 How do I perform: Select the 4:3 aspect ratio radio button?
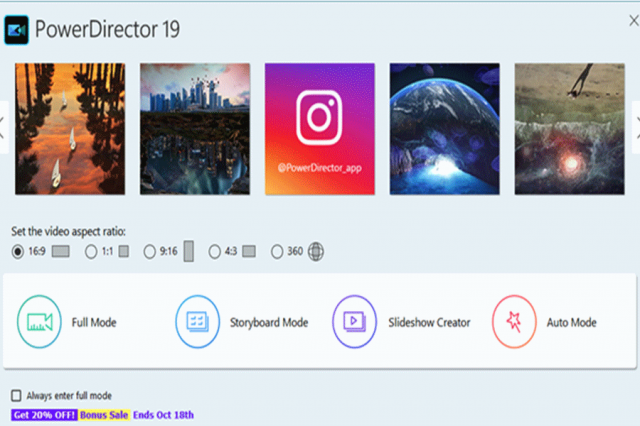[x=214, y=251]
